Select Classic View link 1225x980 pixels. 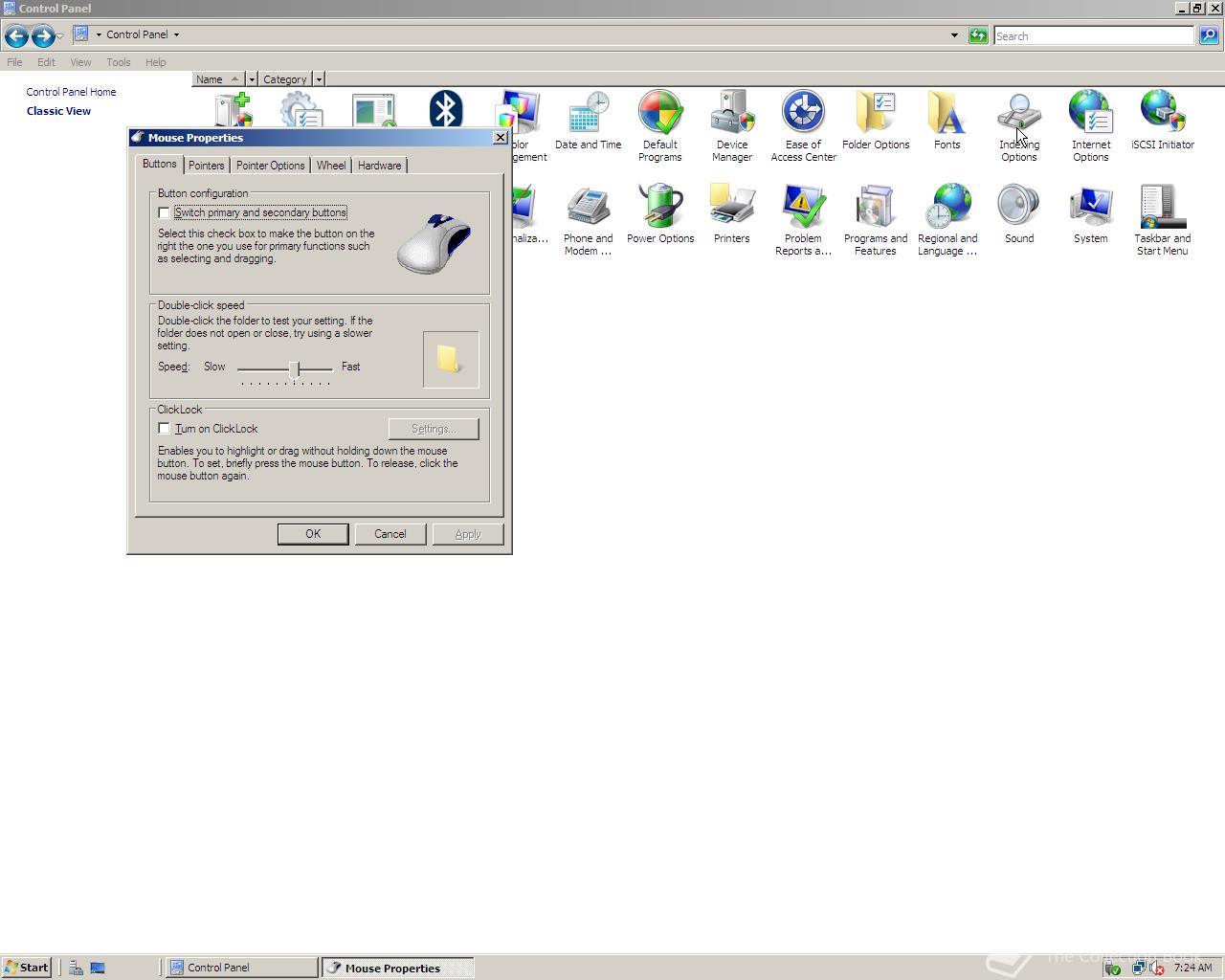pyautogui.click(x=58, y=111)
